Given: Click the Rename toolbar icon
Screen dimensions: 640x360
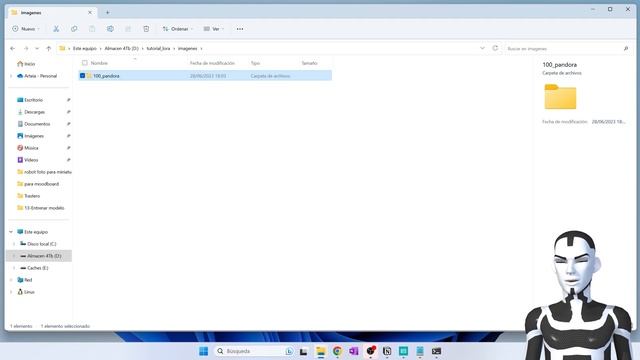Looking at the screenshot, I should tap(110, 29).
